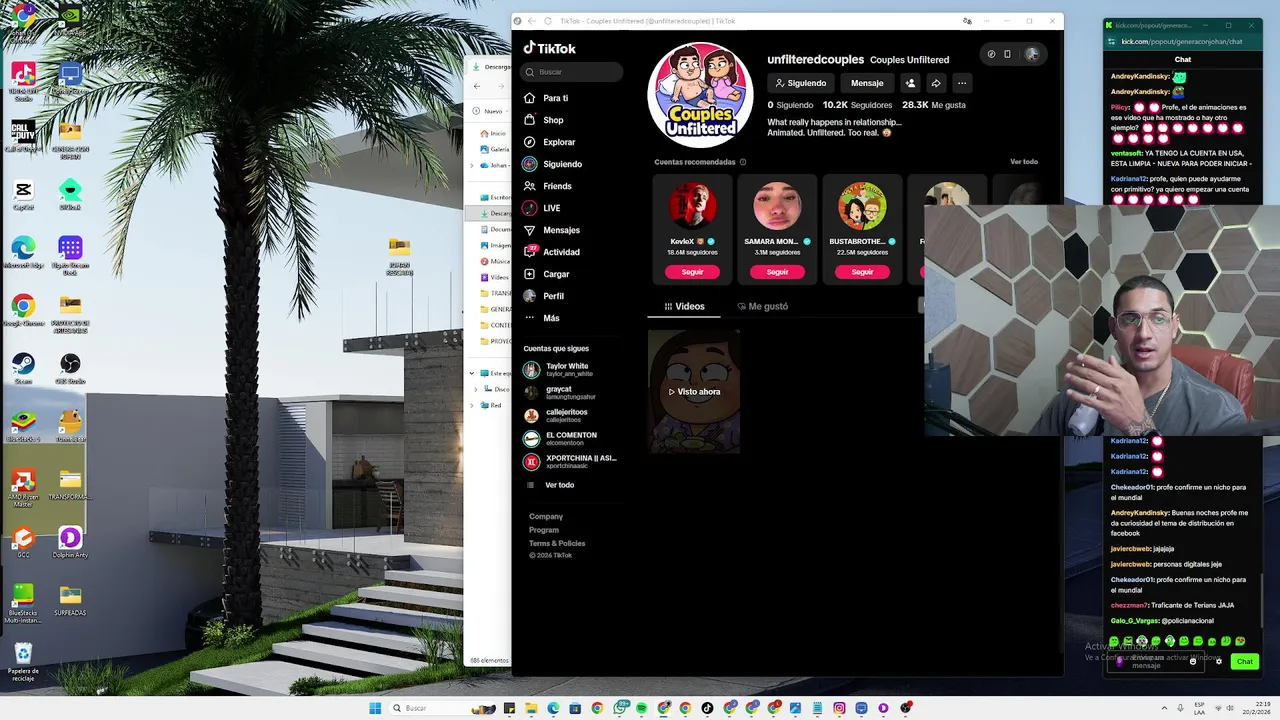Open KevleX profile avatar
The height and width of the screenshot is (720, 1280).
(x=693, y=207)
